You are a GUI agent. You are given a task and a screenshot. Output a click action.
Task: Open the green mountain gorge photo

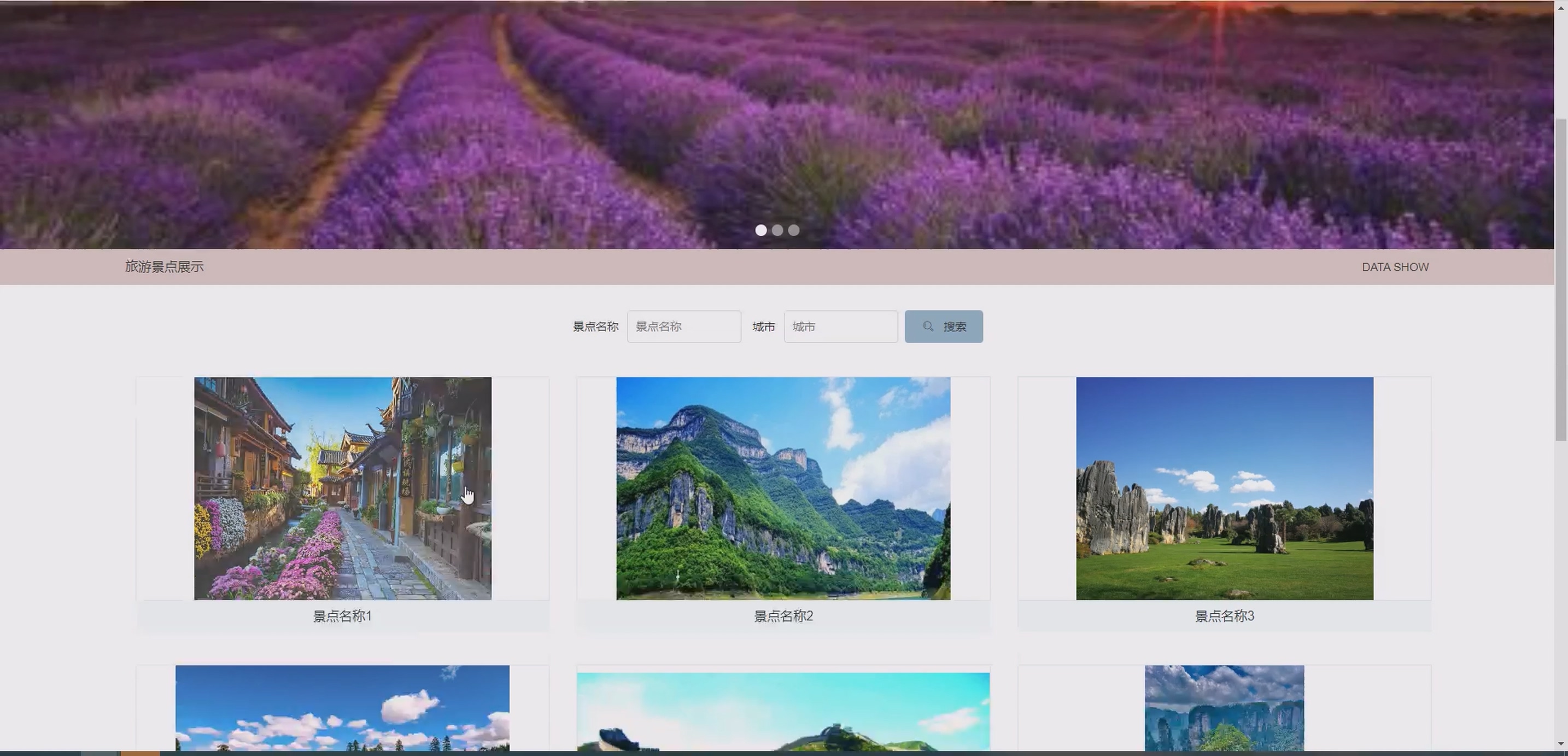[783, 488]
